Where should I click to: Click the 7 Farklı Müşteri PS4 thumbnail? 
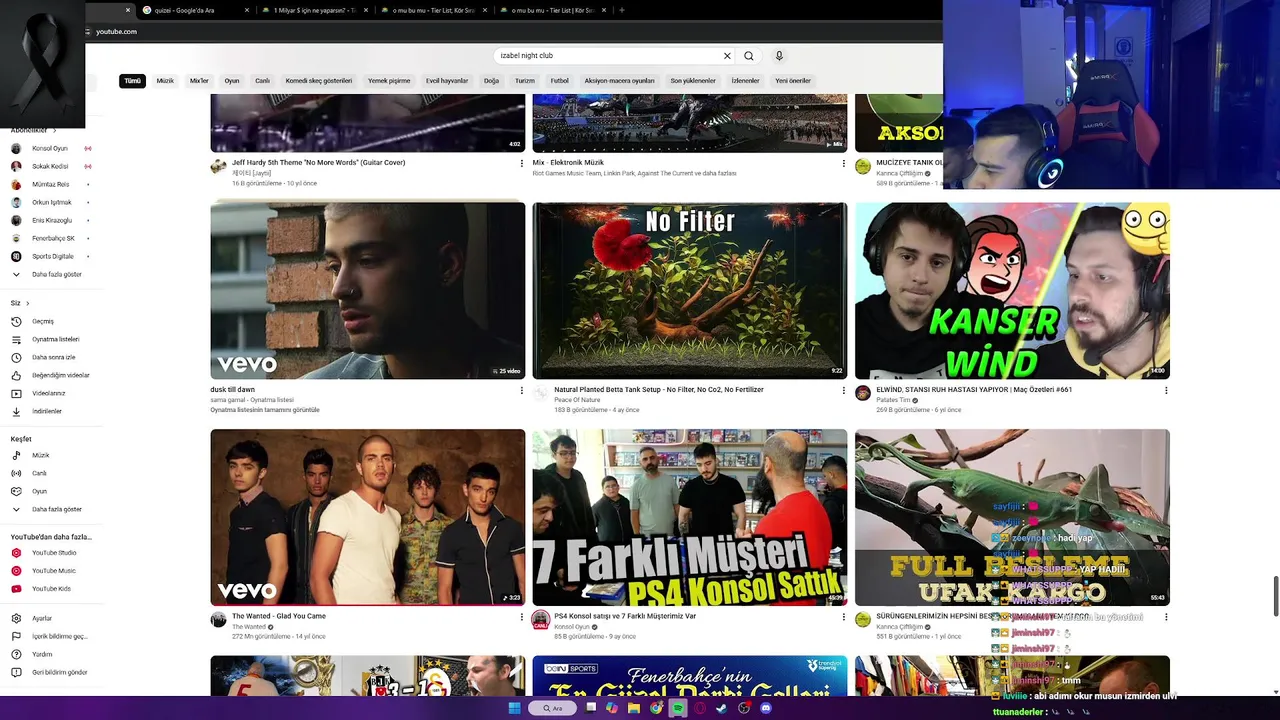(689, 517)
